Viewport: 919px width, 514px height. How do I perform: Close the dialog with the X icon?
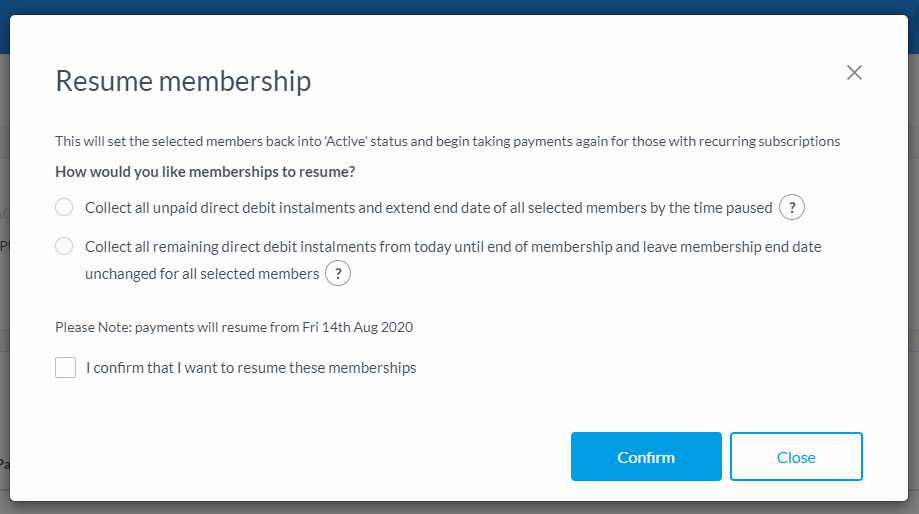(854, 72)
